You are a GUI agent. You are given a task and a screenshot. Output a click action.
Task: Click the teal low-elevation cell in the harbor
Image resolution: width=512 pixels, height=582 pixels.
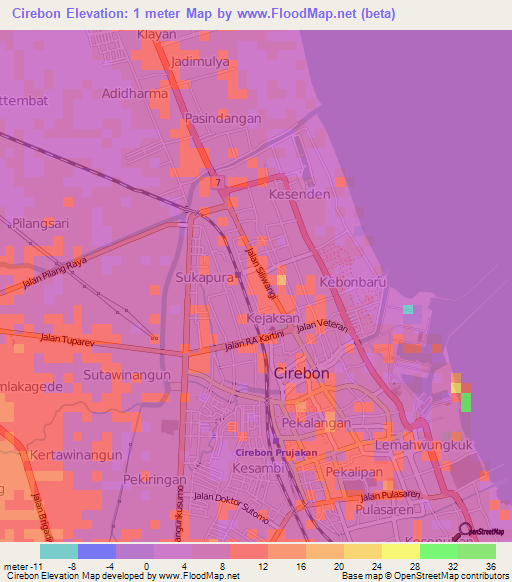[408, 310]
